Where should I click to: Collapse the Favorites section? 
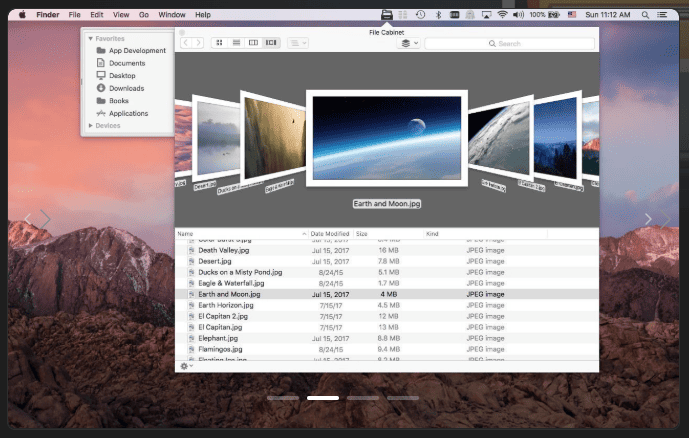click(x=91, y=39)
